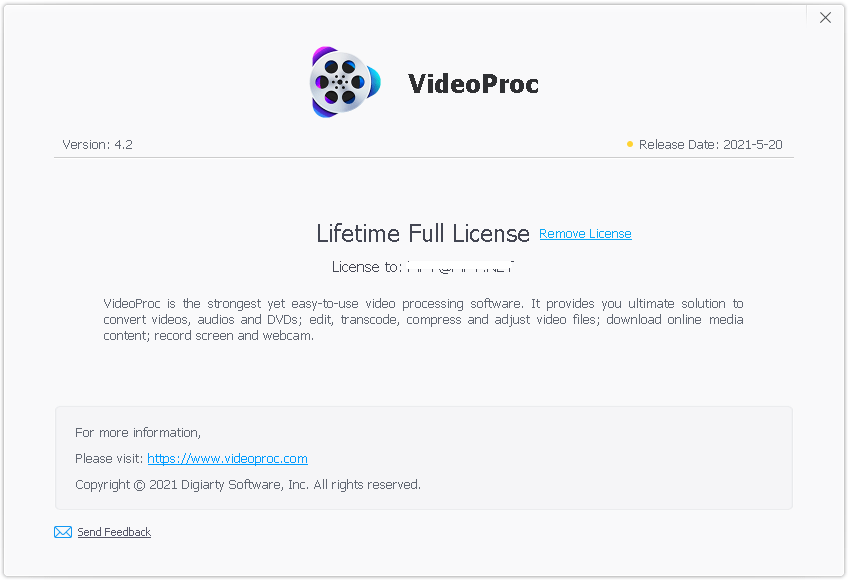The width and height of the screenshot is (848, 580).
Task: Click the License to label
Action: (367, 267)
